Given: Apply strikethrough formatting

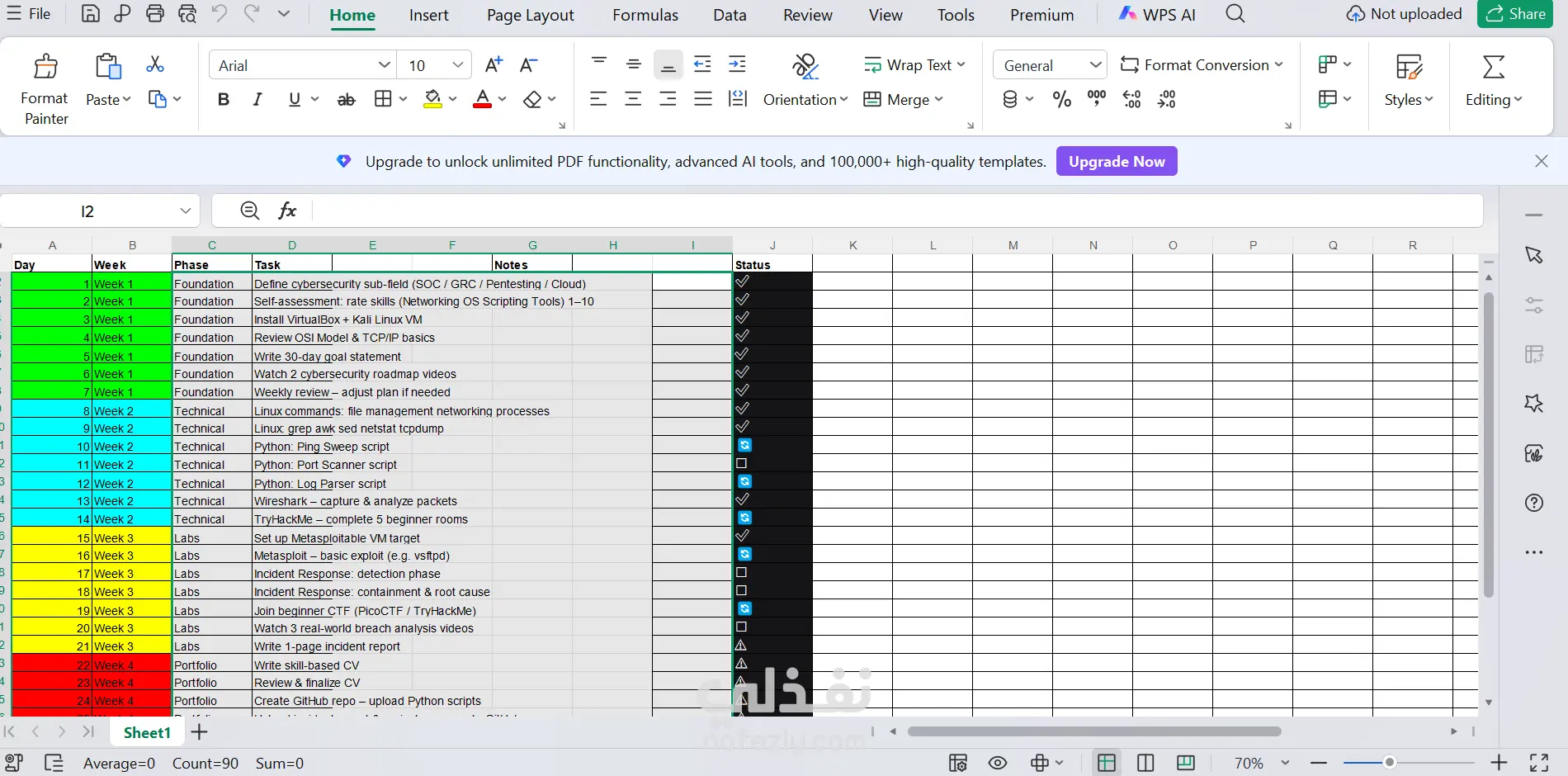Looking at the screenshot, I should click(x=346, y=100).
